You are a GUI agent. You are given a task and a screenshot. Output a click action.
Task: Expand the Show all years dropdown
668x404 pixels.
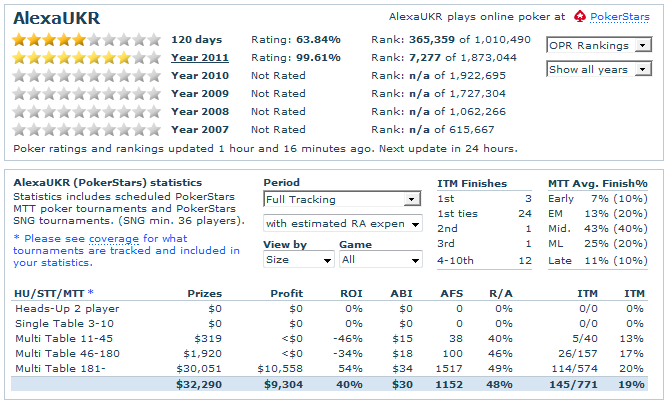(600, 69)
